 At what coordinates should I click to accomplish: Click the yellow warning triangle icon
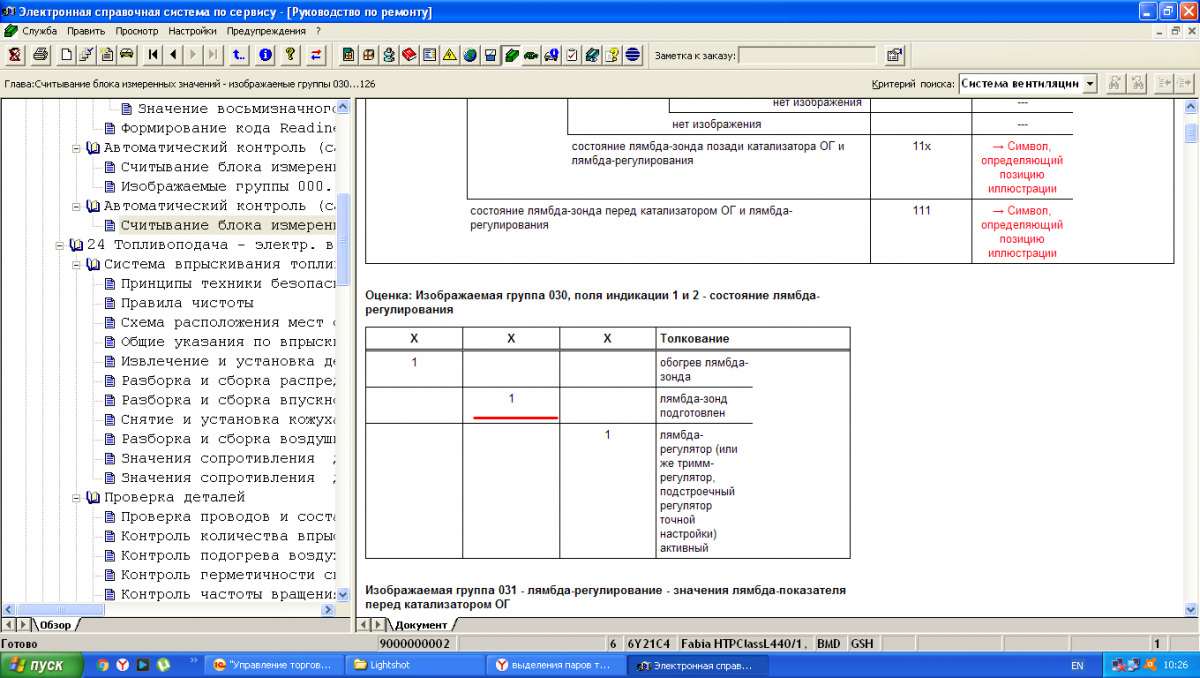pos(450,55)
